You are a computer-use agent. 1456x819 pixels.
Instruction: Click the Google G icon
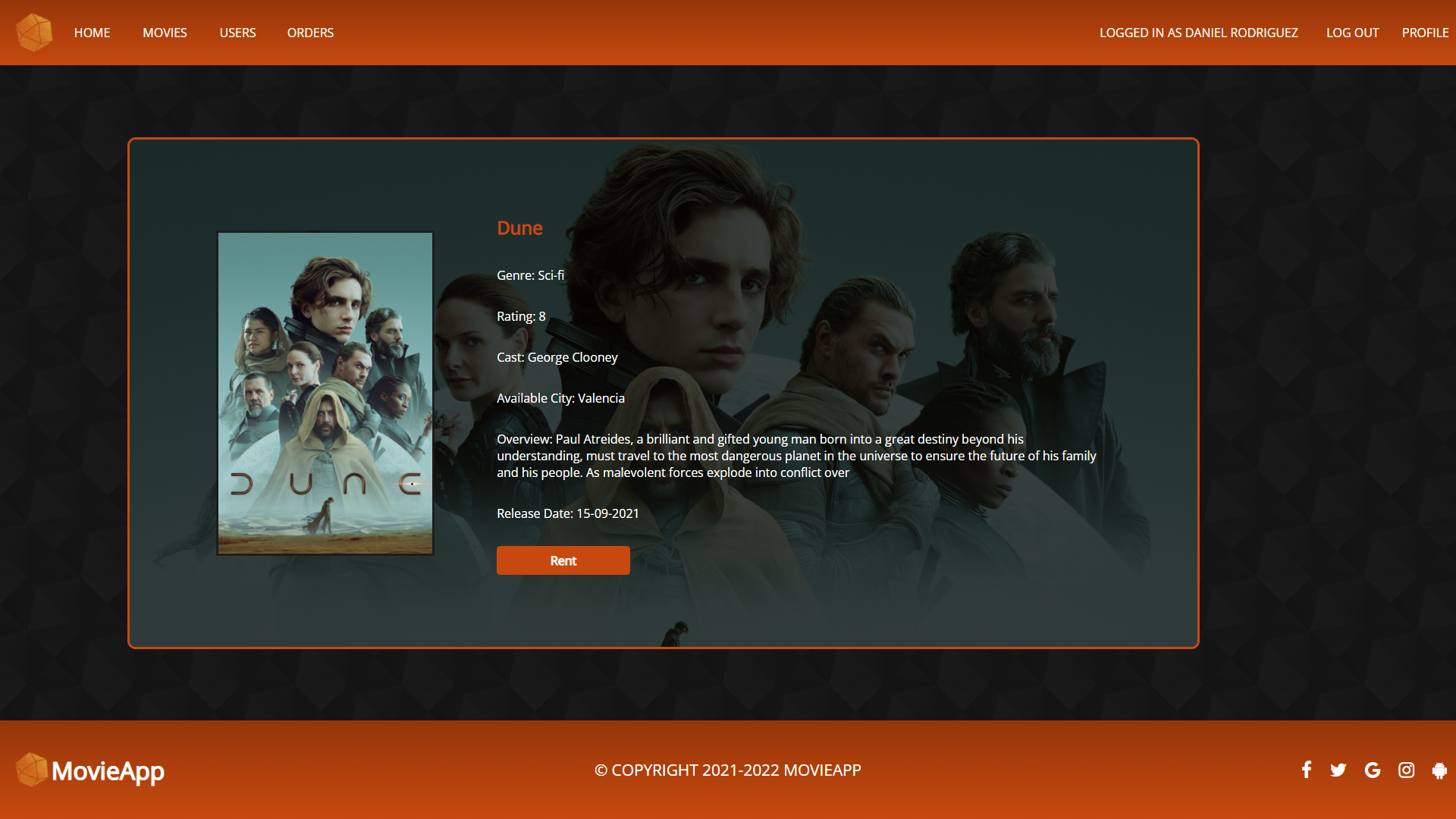point(1372,770)
